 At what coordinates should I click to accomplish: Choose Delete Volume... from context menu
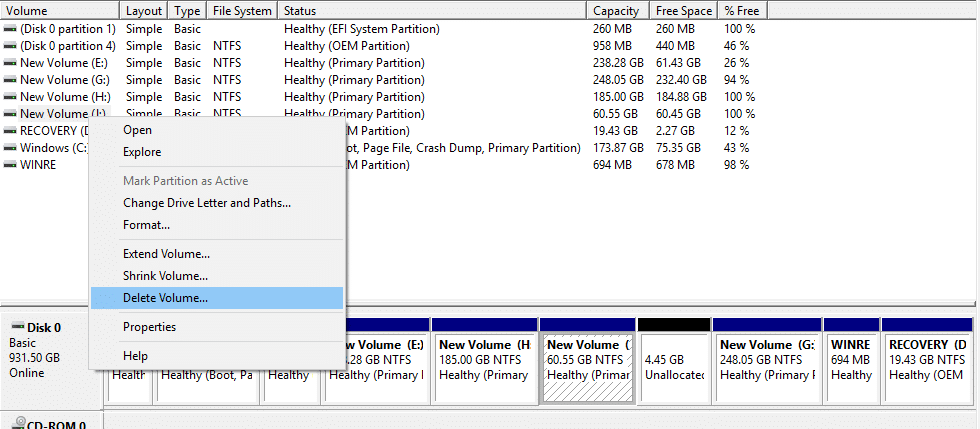[x=165, y=298]
